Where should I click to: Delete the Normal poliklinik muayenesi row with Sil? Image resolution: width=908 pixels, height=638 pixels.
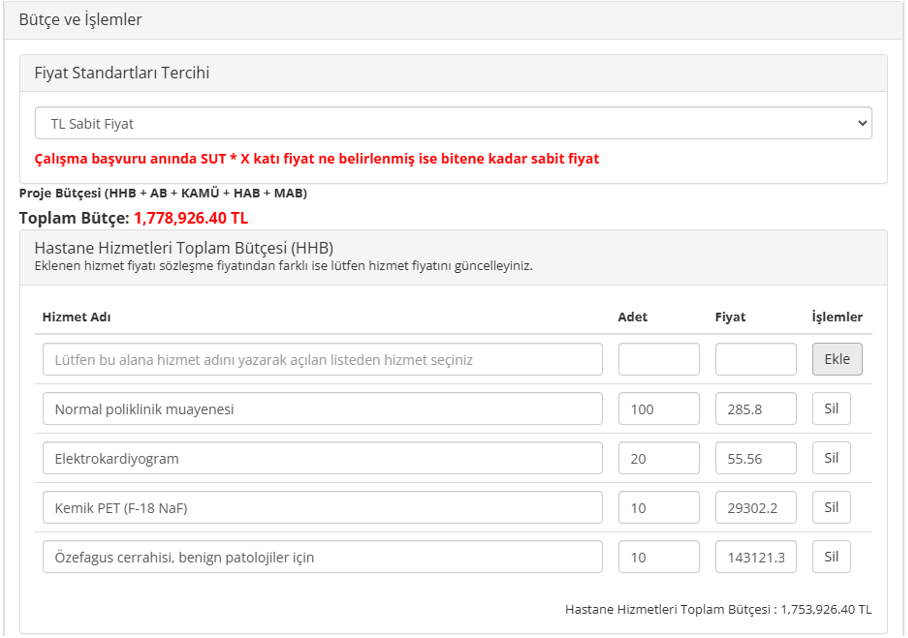pos(830,408)
